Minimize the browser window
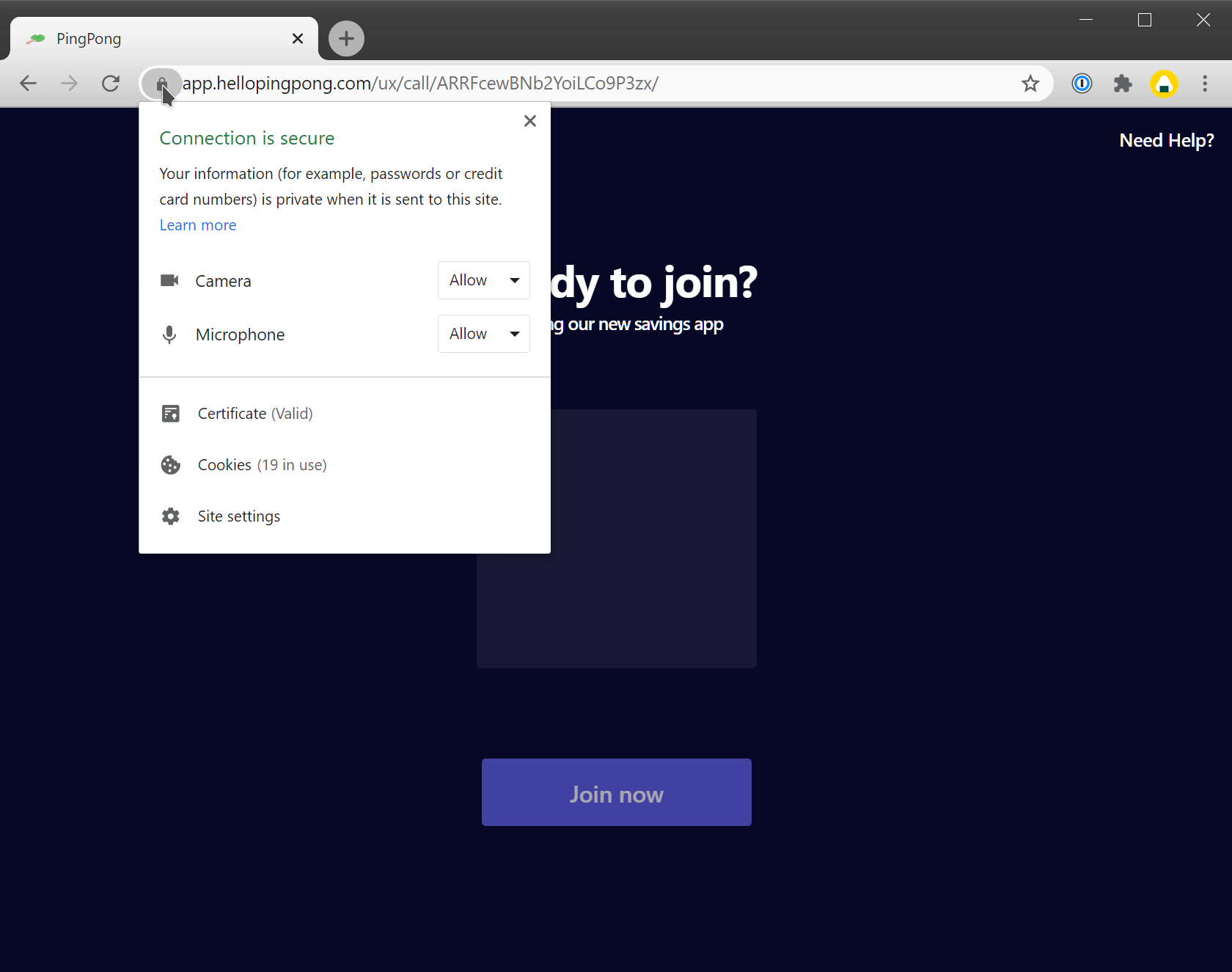 [x=1086, y=20]
